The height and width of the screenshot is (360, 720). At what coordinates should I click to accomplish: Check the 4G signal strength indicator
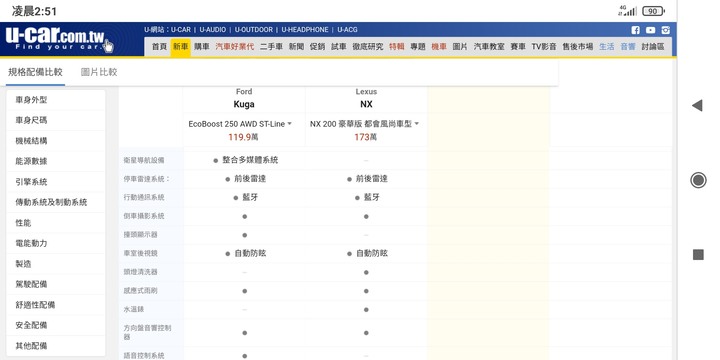pyautogui.click(x=627, y=11)
